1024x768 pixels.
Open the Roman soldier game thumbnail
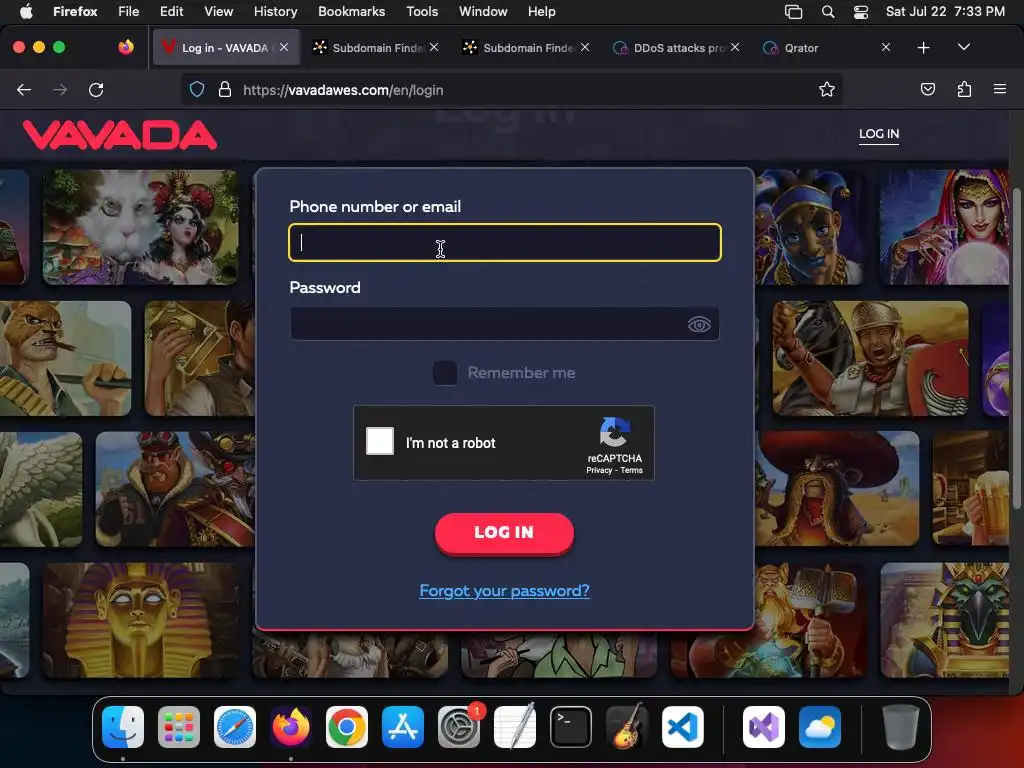(871, 358)
